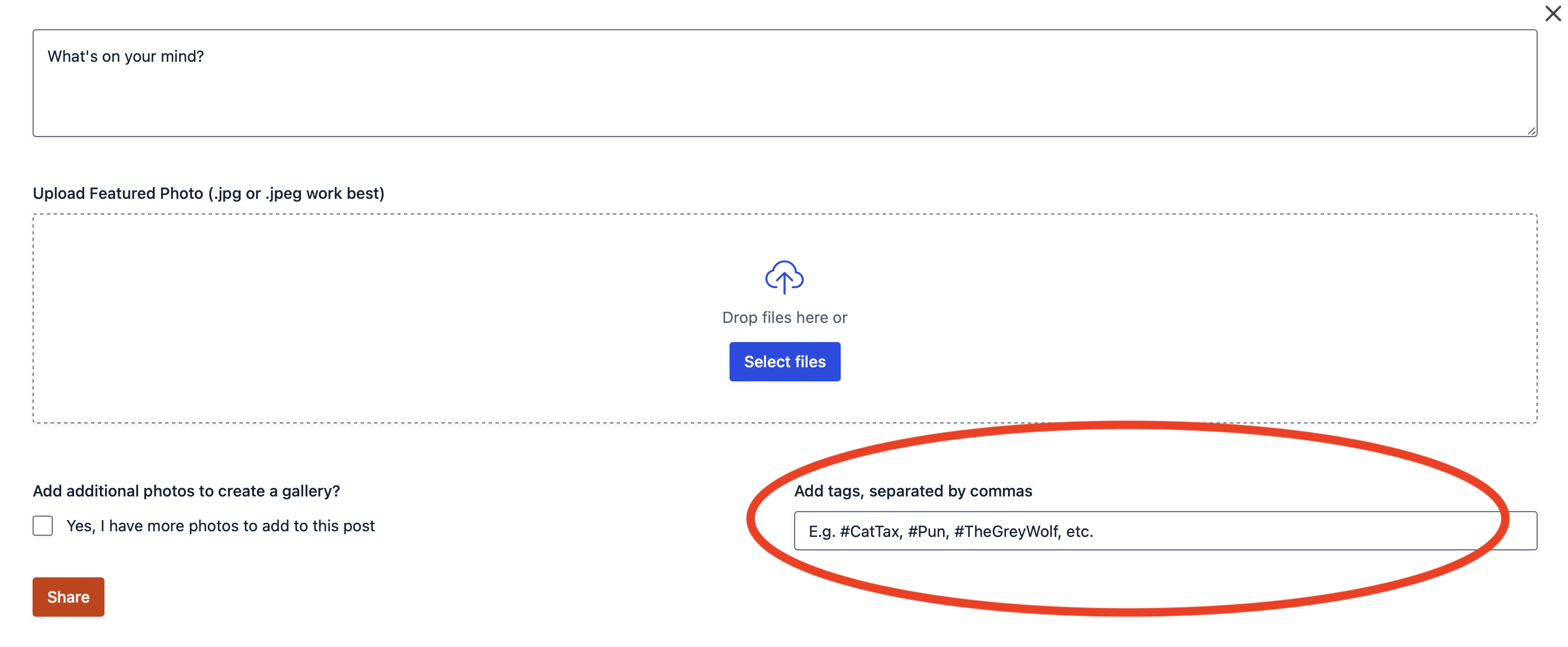Focus the "What's on your mind?" text box

pos(784,83)
